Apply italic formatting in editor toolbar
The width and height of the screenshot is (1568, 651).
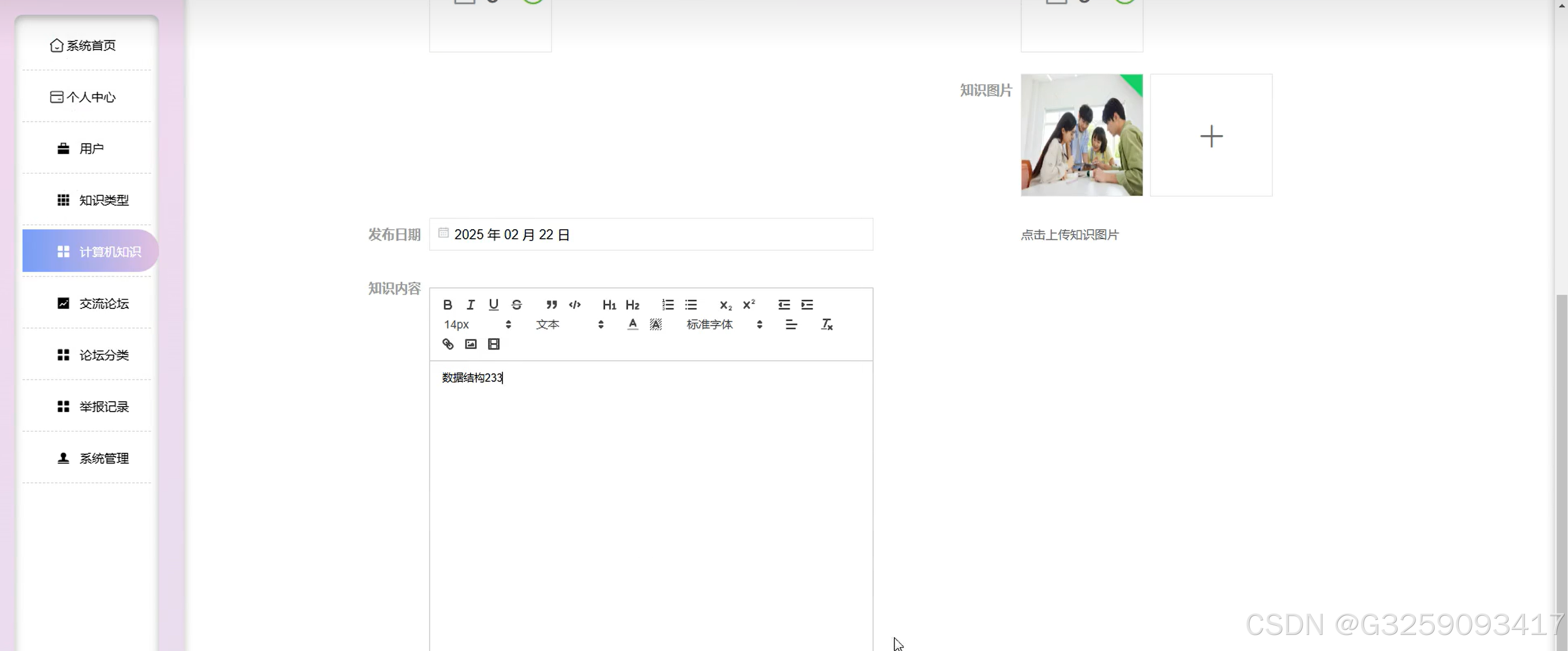click(470, 304)
